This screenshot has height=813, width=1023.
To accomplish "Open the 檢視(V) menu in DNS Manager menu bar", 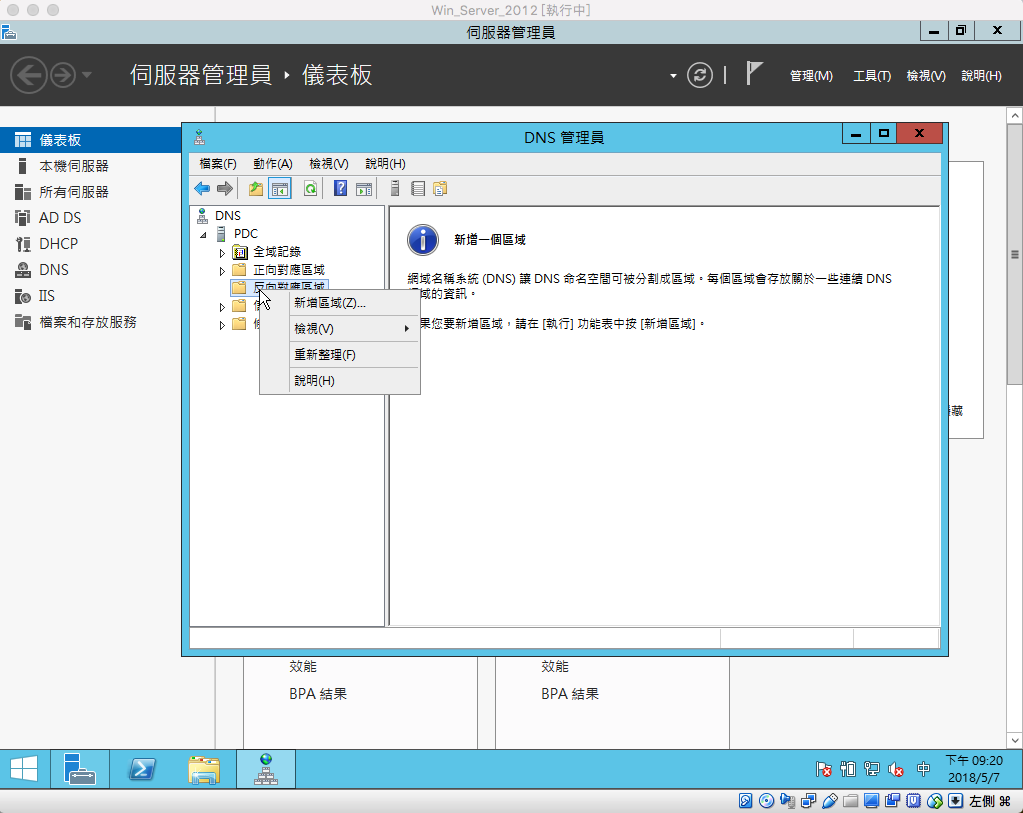I will pyautogui.click(x=329, y=164).
